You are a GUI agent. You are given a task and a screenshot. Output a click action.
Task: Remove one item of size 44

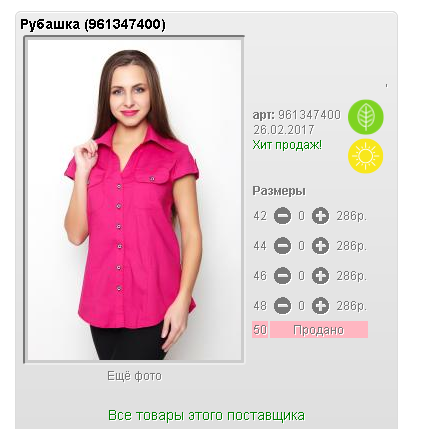[282, 246]
